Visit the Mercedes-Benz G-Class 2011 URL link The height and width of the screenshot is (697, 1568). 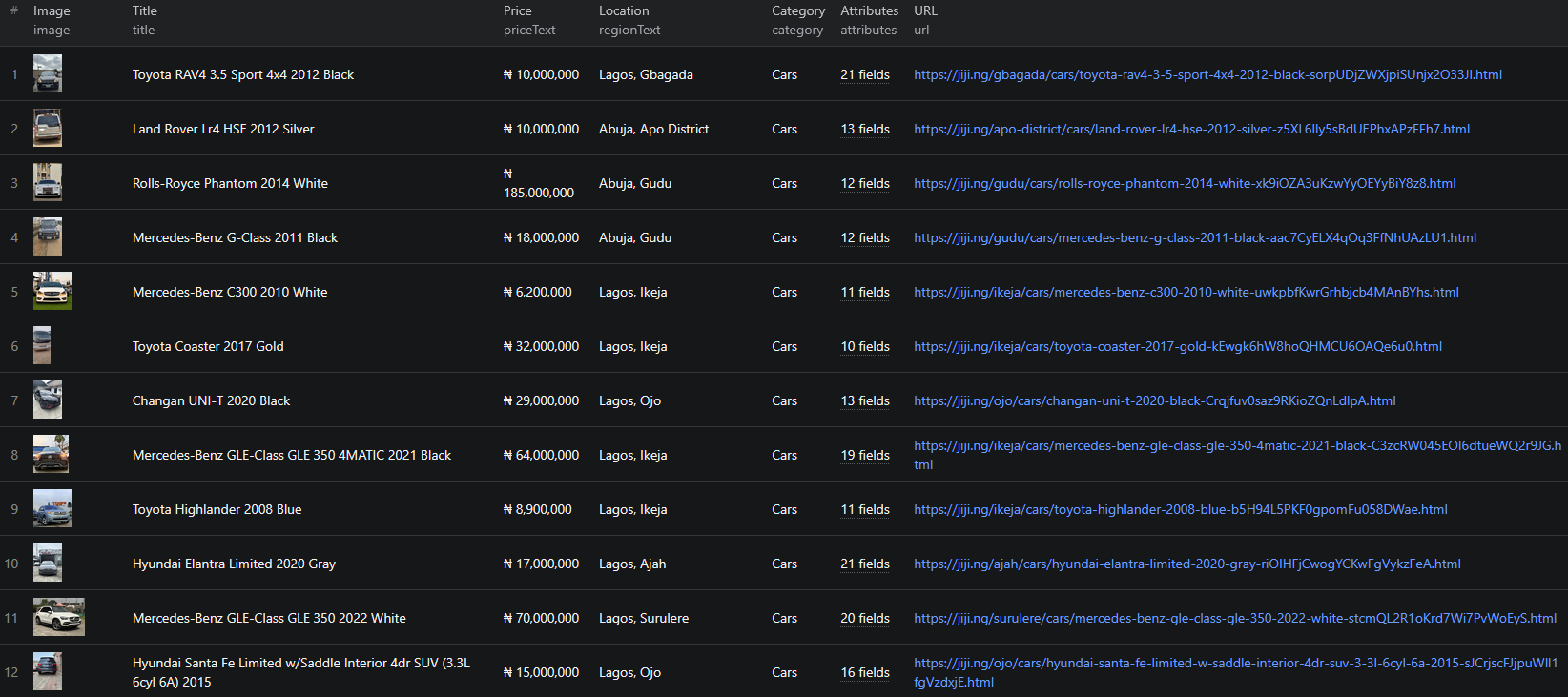click(x=1195, y=237)
